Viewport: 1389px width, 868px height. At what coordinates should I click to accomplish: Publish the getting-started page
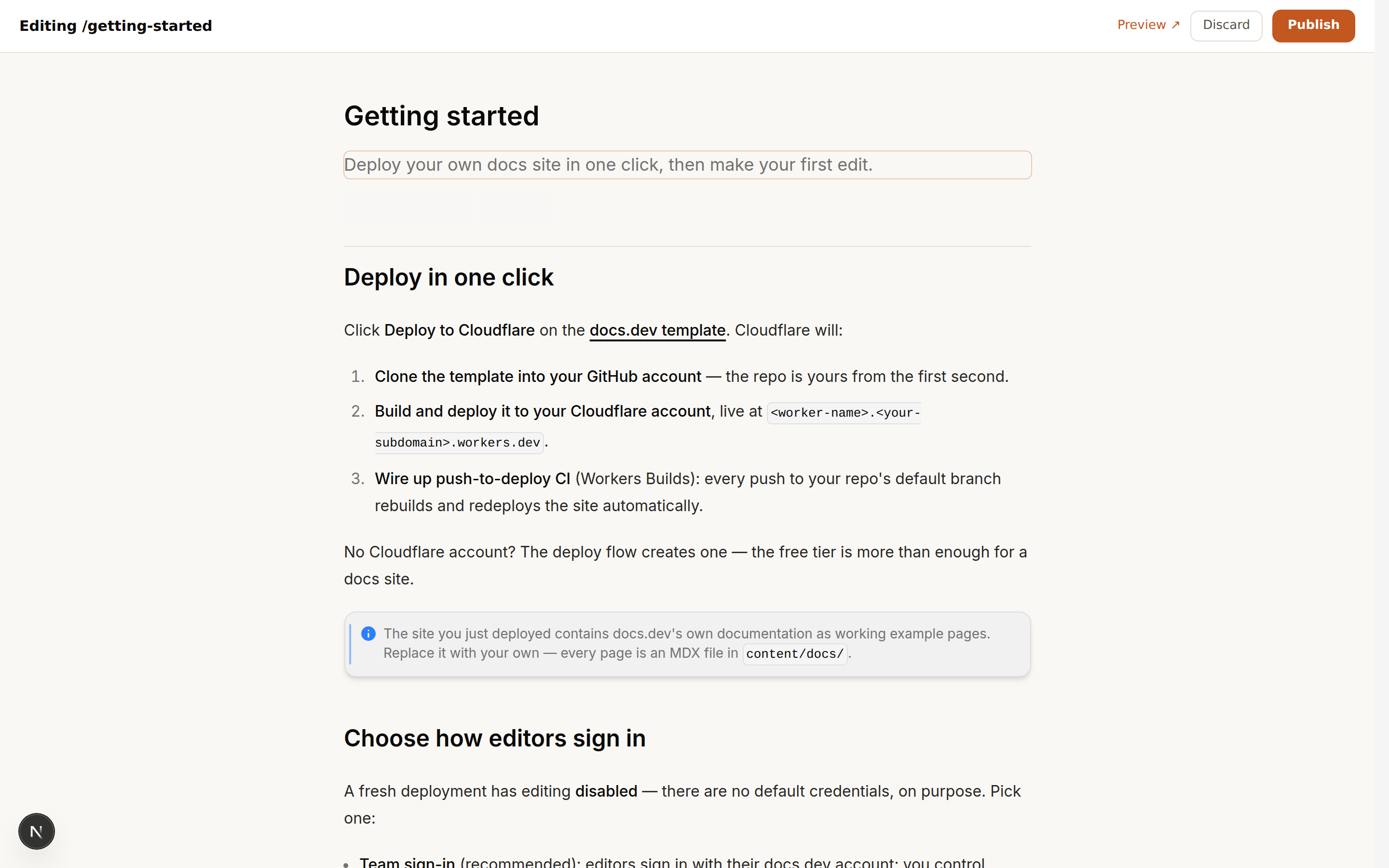[x=1313, y=25]
